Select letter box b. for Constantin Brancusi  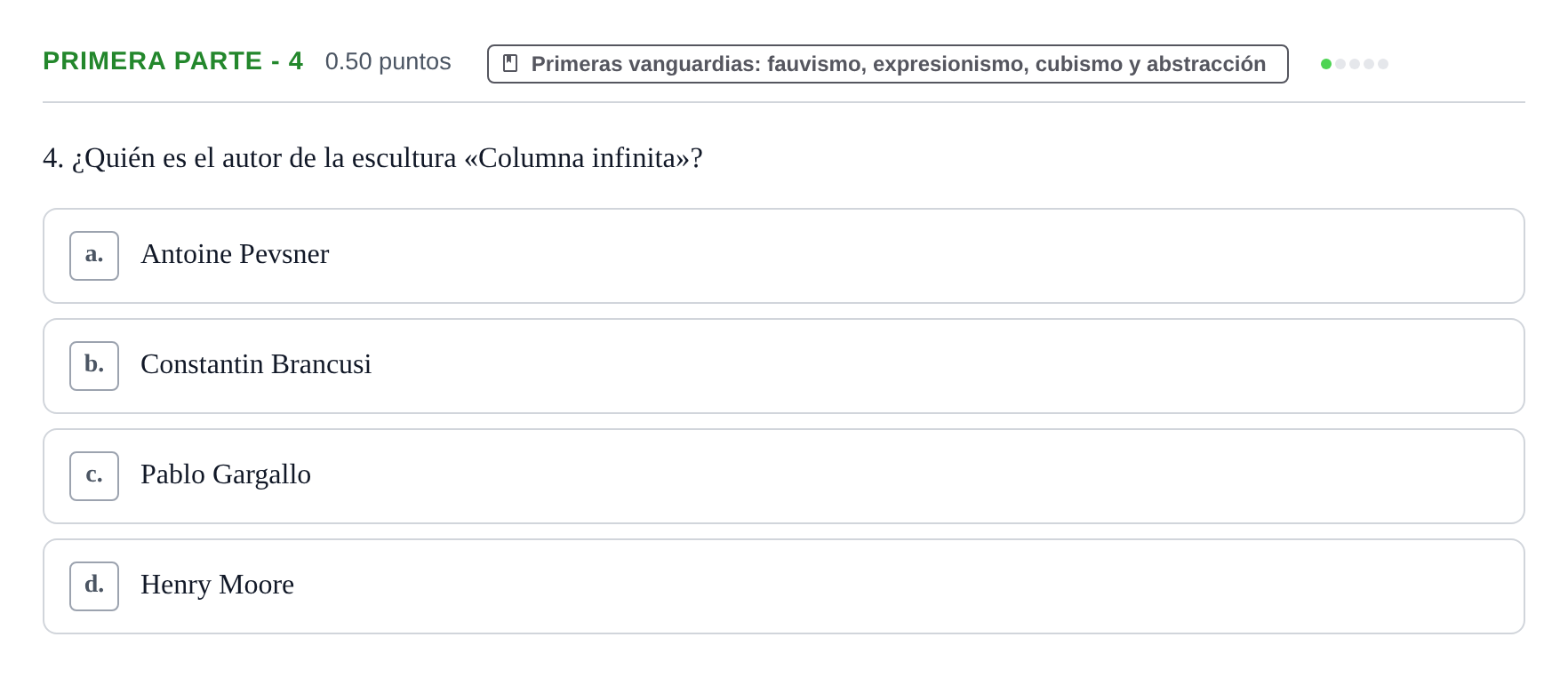(94, 366)
